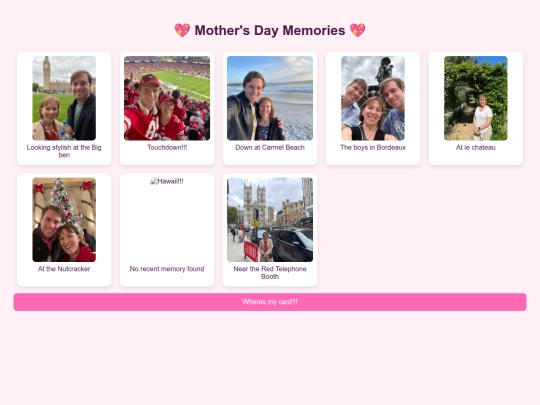View the boys in Bordeaux photo
The width and height of the screenshot is (540, 405).
pyautogui.click(x=373, y=98)
